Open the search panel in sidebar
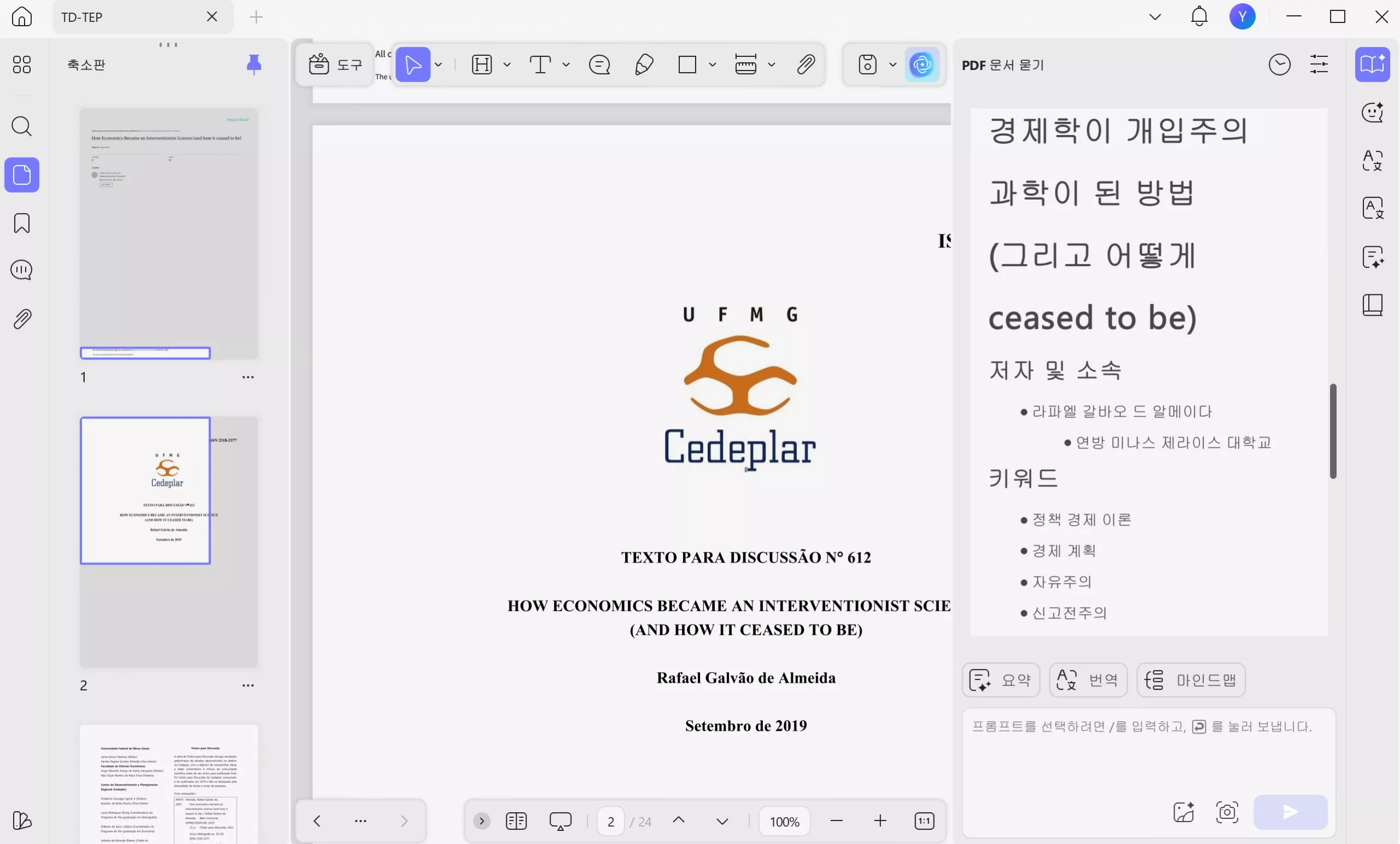Viewport: 1400px width, 844px height. [x=21, y=126]
